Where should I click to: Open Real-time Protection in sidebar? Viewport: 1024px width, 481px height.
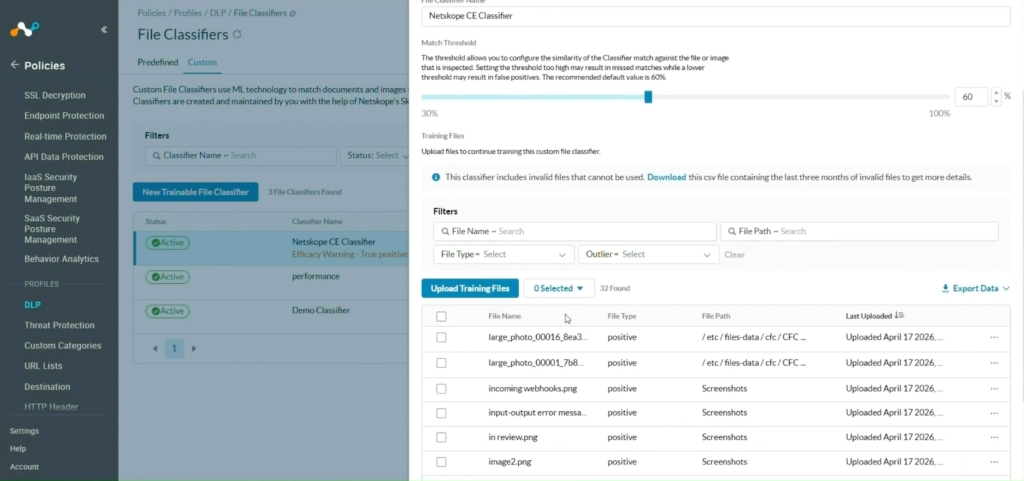pos(65,136)
